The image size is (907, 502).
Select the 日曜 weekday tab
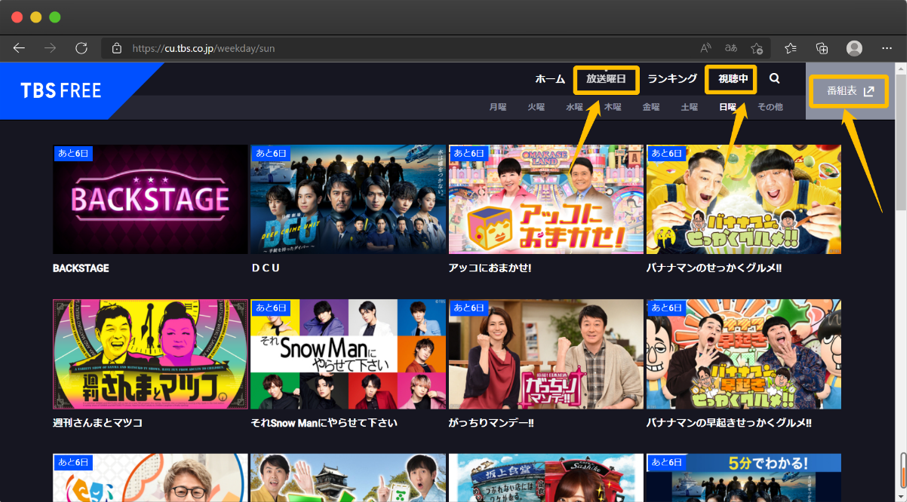point(728,107)
